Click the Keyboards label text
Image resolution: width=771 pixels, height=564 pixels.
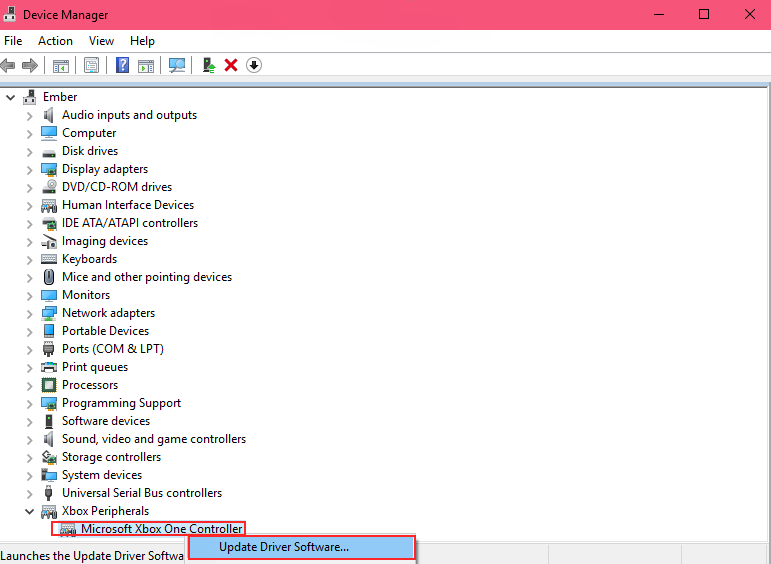pyautogui.click(x=89, y=259)
